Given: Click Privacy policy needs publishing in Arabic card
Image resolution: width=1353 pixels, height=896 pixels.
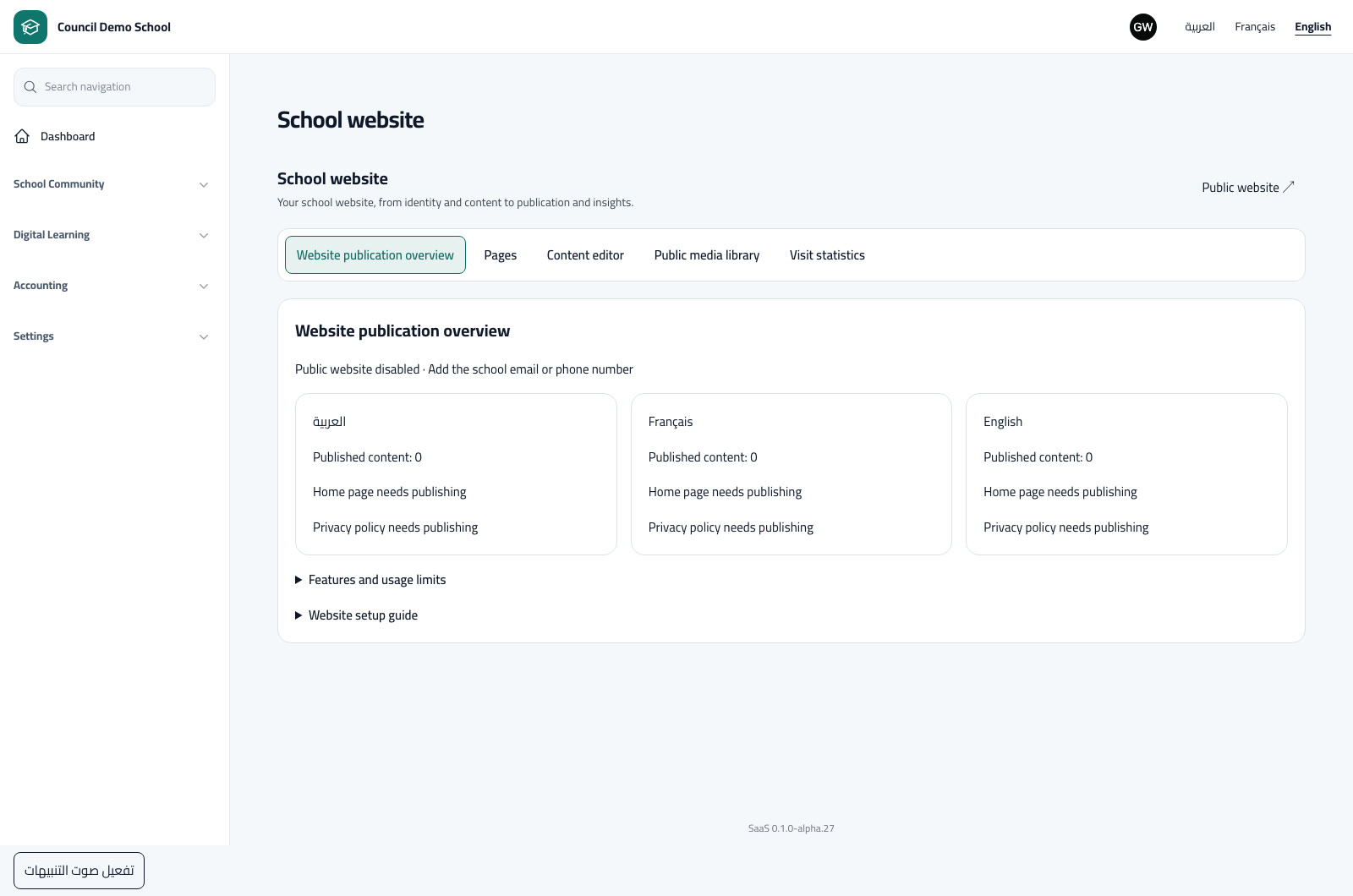Looking at the screenshot, I should point(395,527).
